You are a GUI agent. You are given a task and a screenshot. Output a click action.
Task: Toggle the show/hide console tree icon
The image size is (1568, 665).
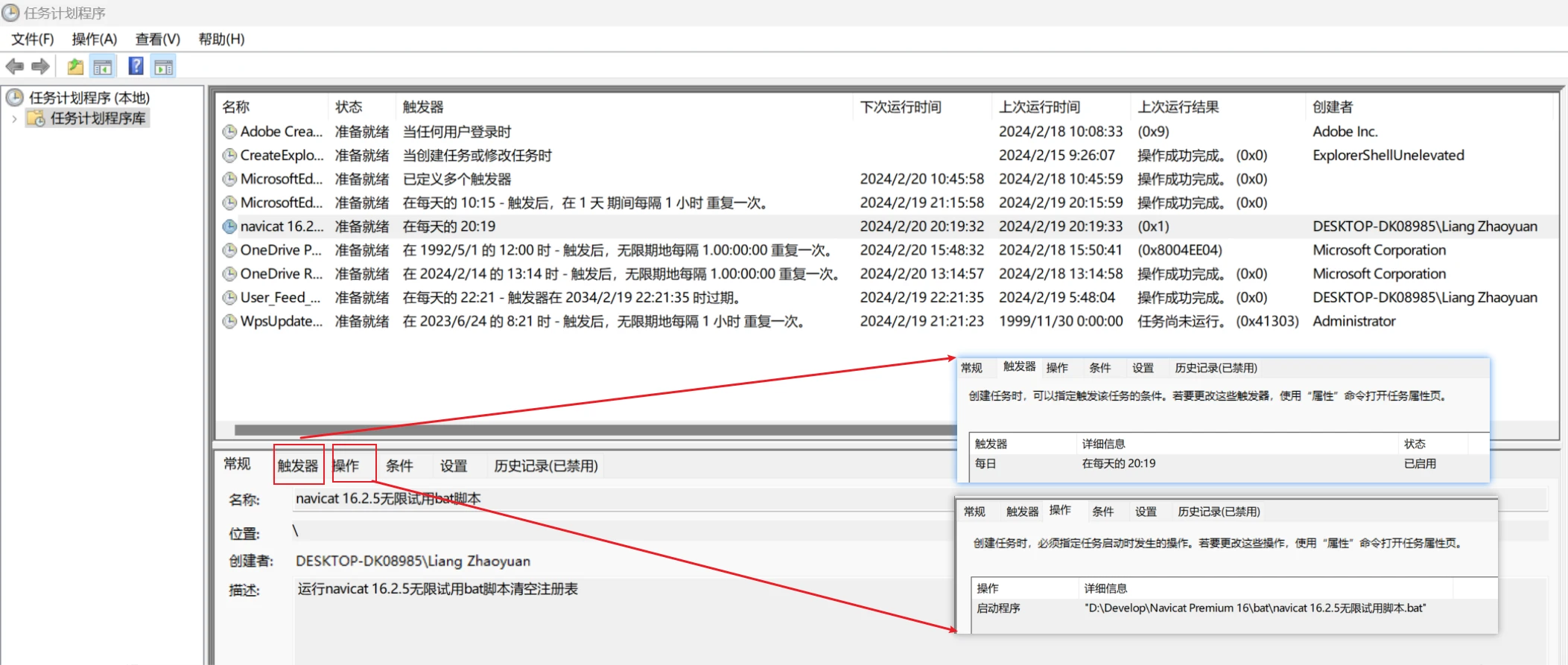tap(103, 67)
